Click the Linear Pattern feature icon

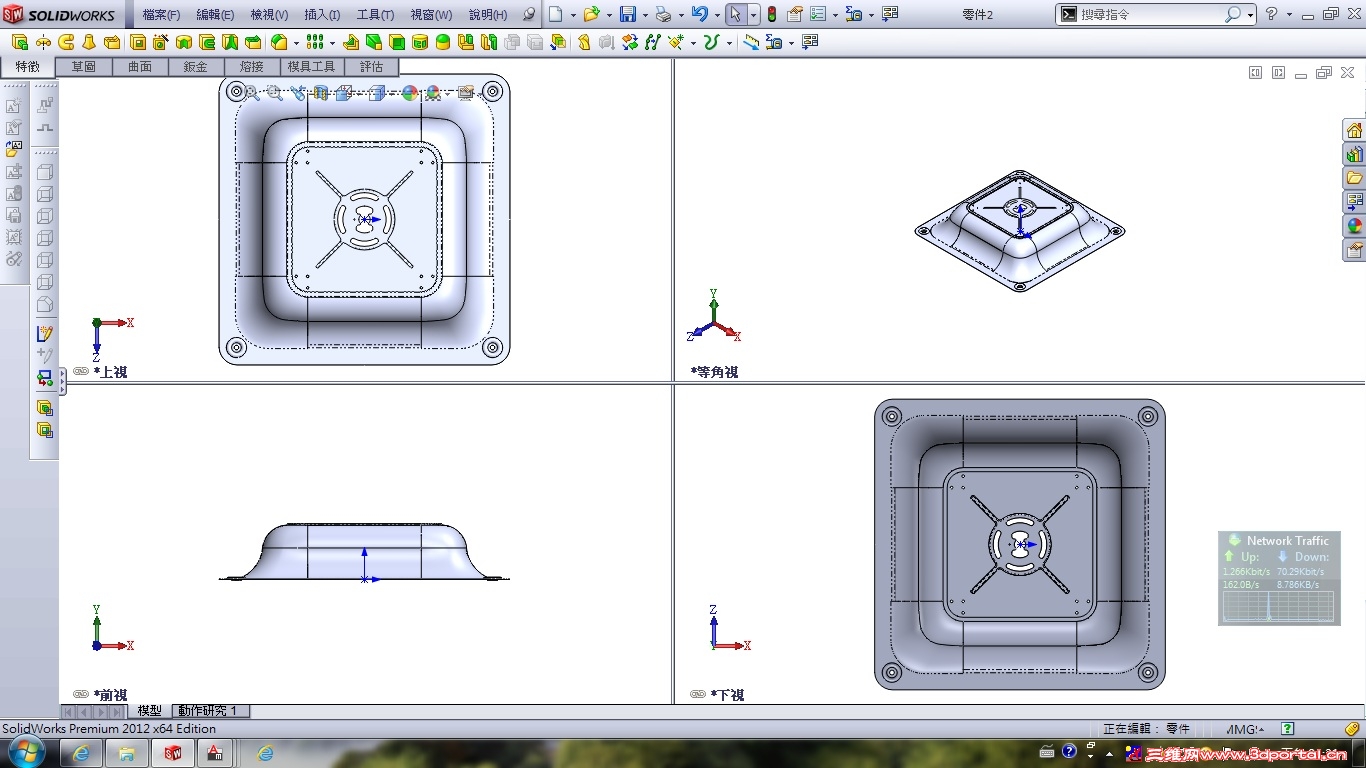(315, 42)
